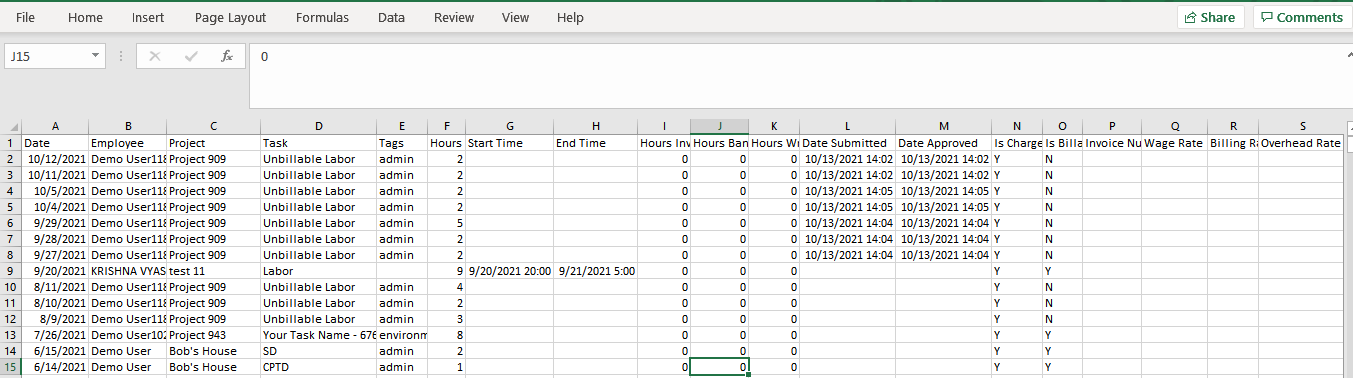Open the Help tab
The height and width of the screenshot is (378, 1353).
[x=570, y=18]
